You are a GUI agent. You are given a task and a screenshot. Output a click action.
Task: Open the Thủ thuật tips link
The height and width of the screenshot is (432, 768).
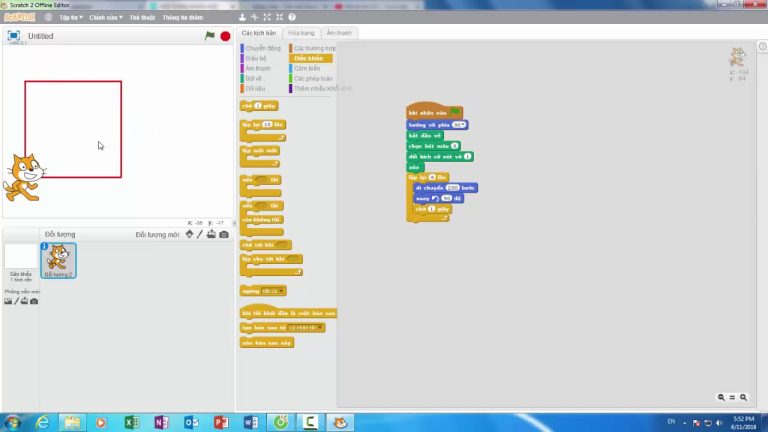(x=140, y=17)
